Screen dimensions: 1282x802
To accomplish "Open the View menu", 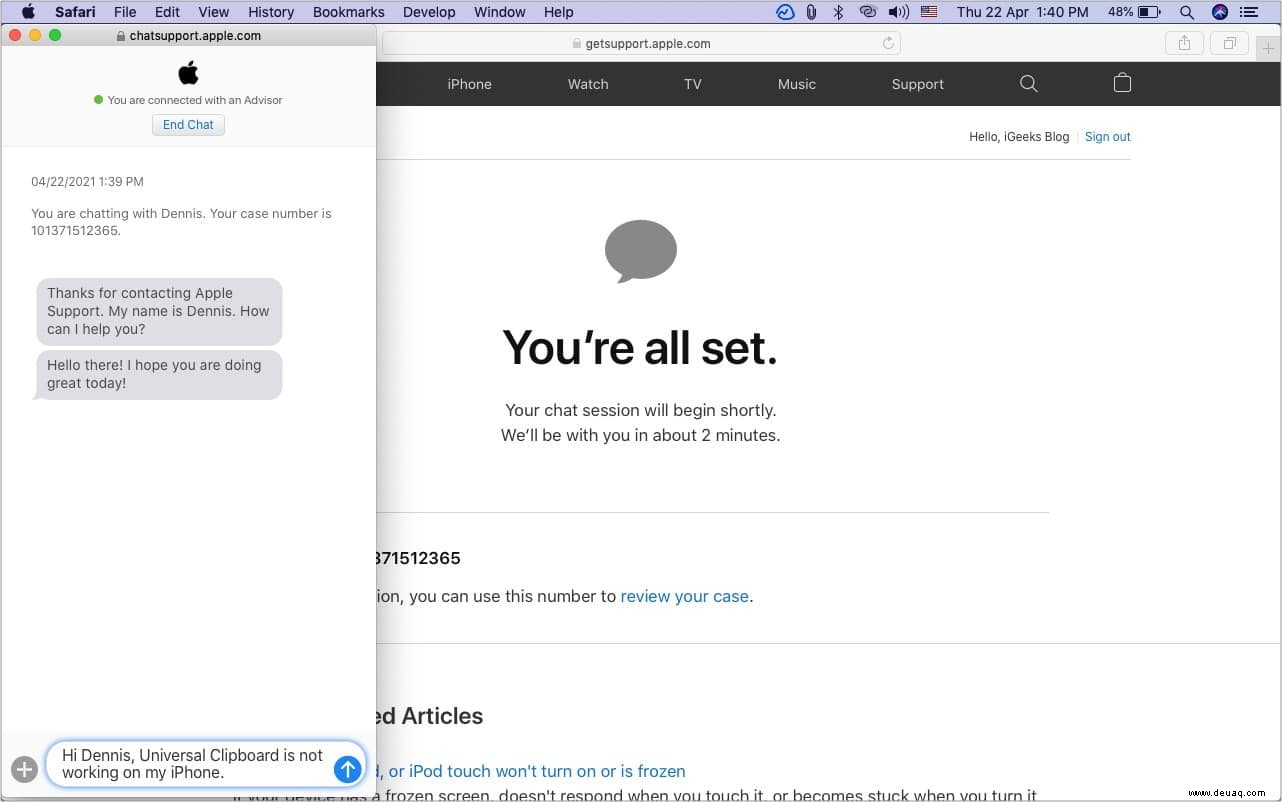I will coord(214,12).
